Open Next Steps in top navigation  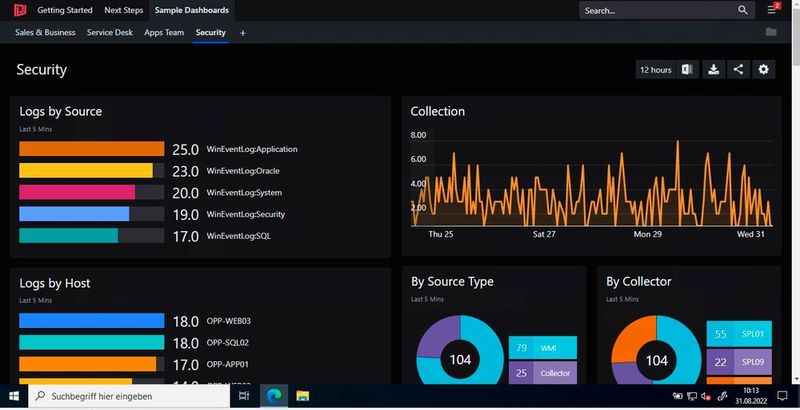point(124,10)
